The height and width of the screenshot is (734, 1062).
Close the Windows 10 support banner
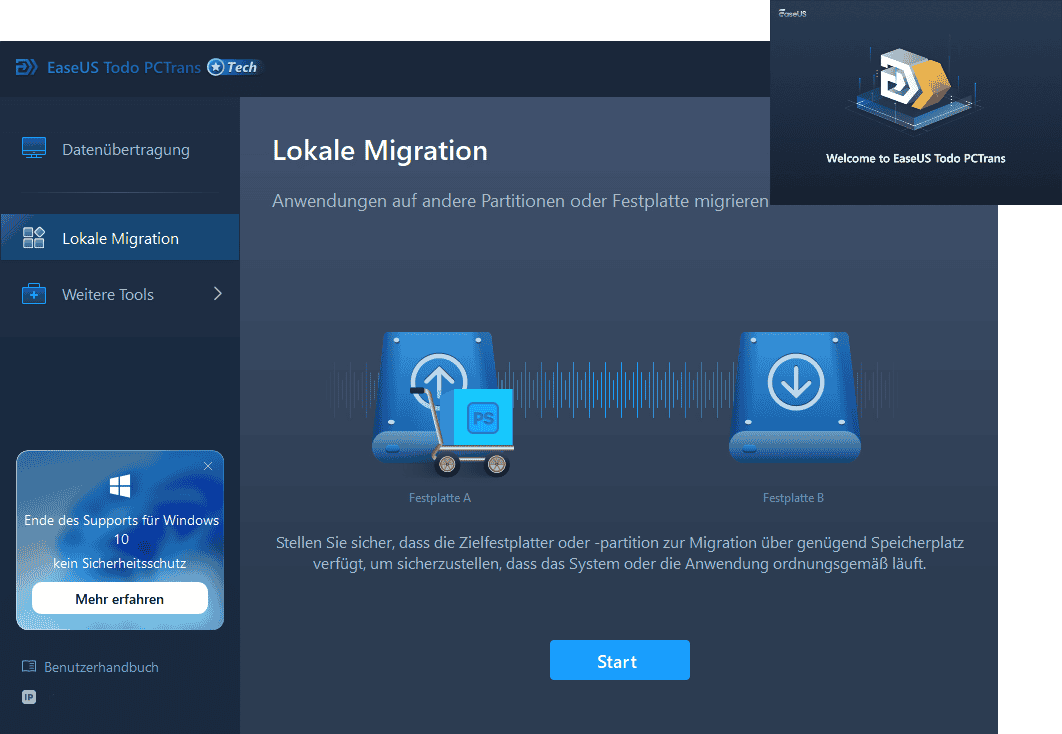pos(208,466)
